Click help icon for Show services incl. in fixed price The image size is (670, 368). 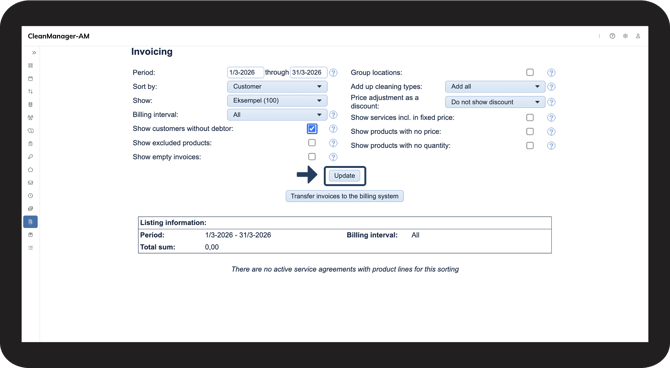(x=551, y=118)
